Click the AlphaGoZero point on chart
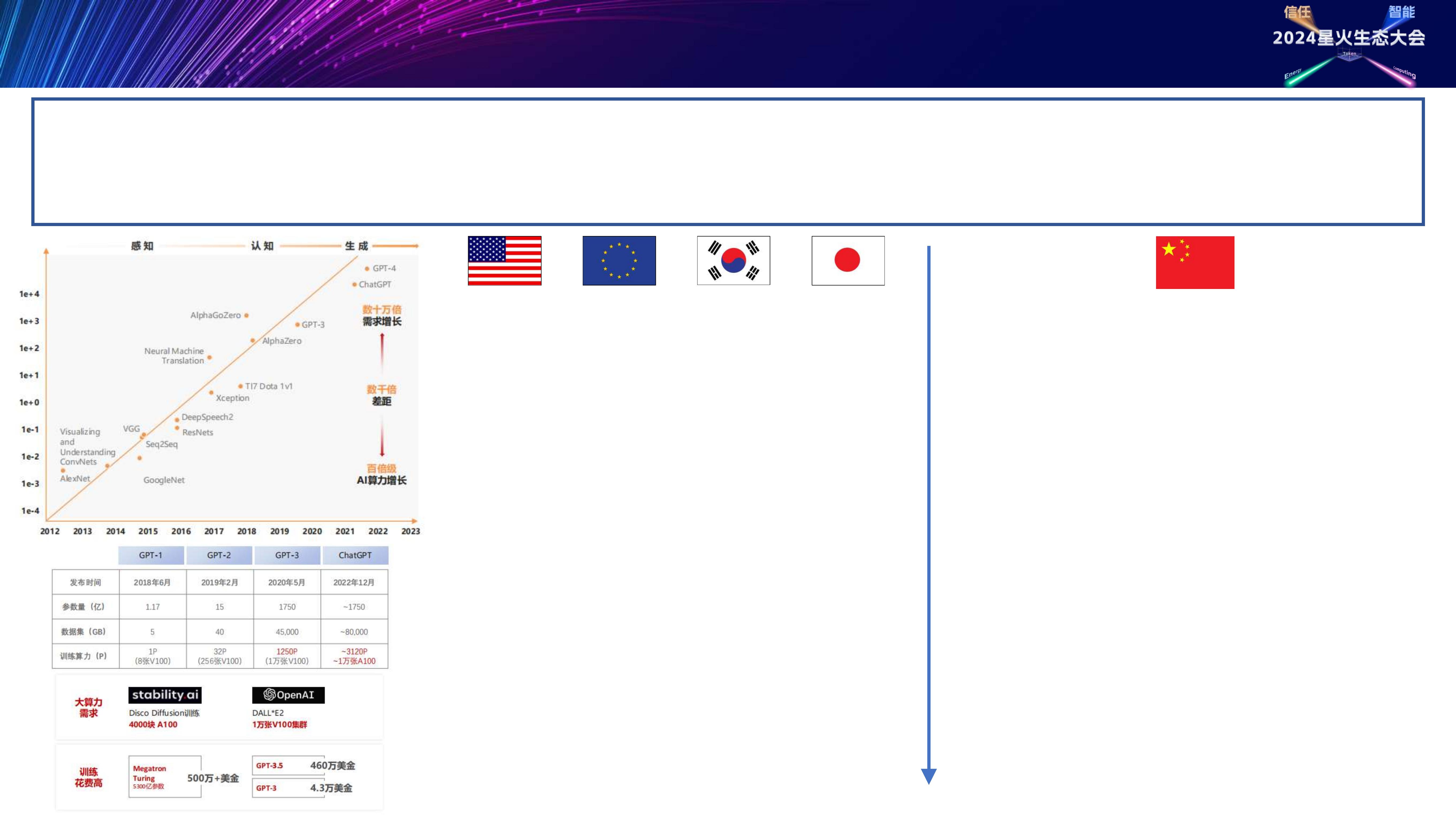 (x=246, y=315)
